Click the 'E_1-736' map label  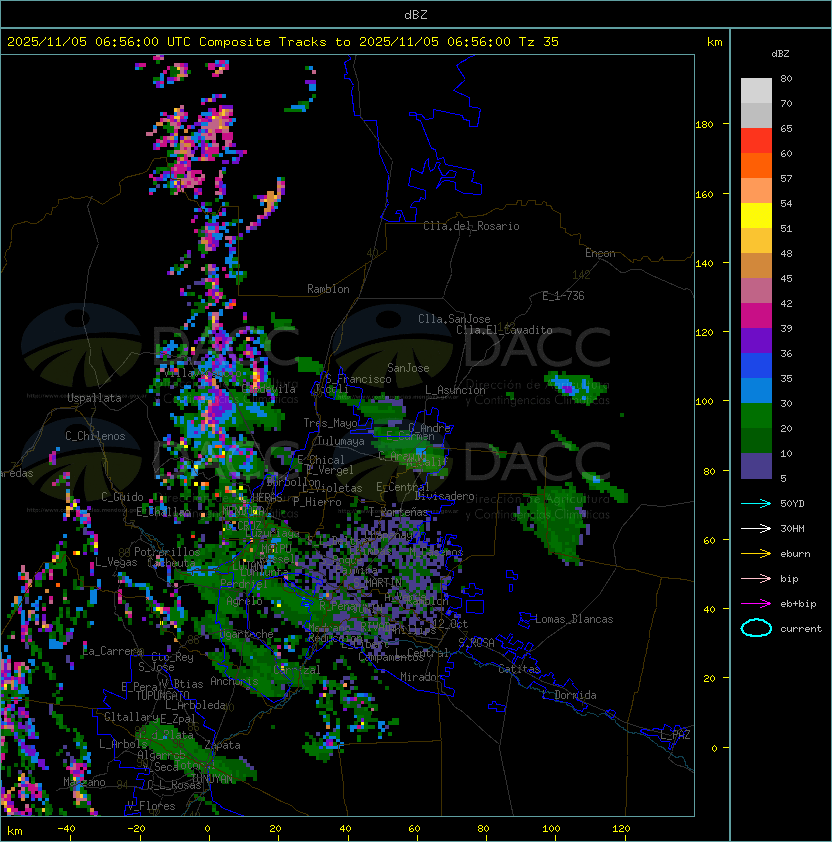click(563, 296)
